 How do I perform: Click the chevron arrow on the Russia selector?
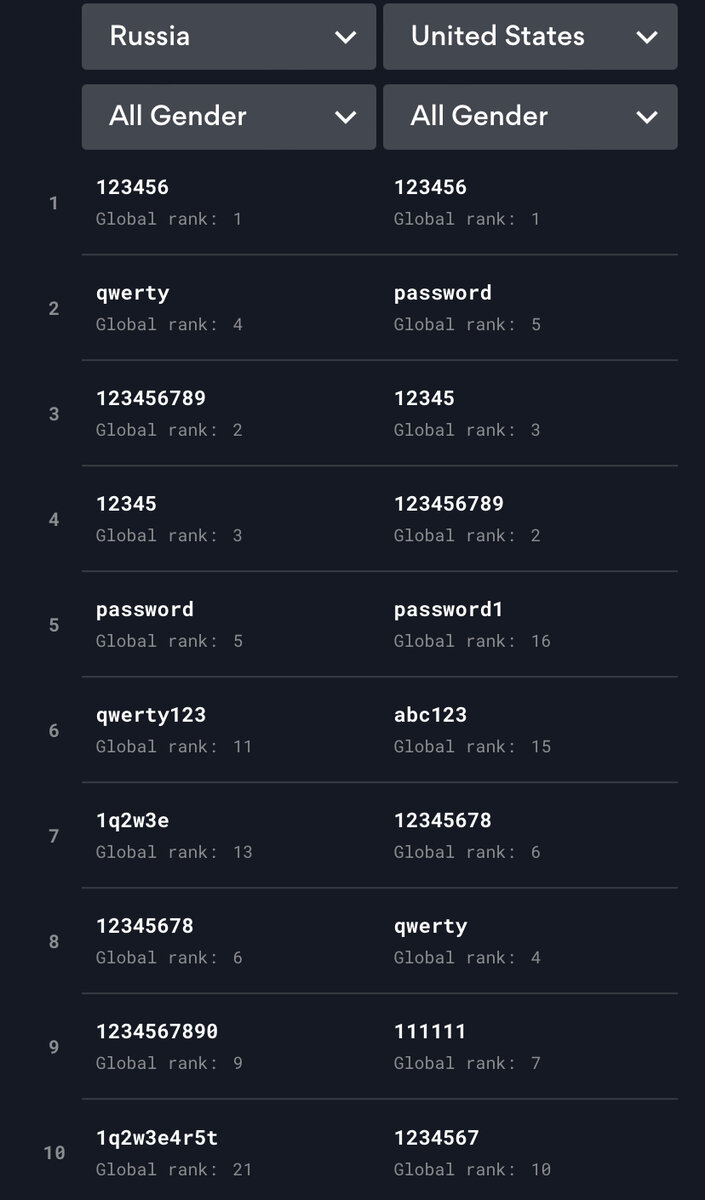coord(346,38)
